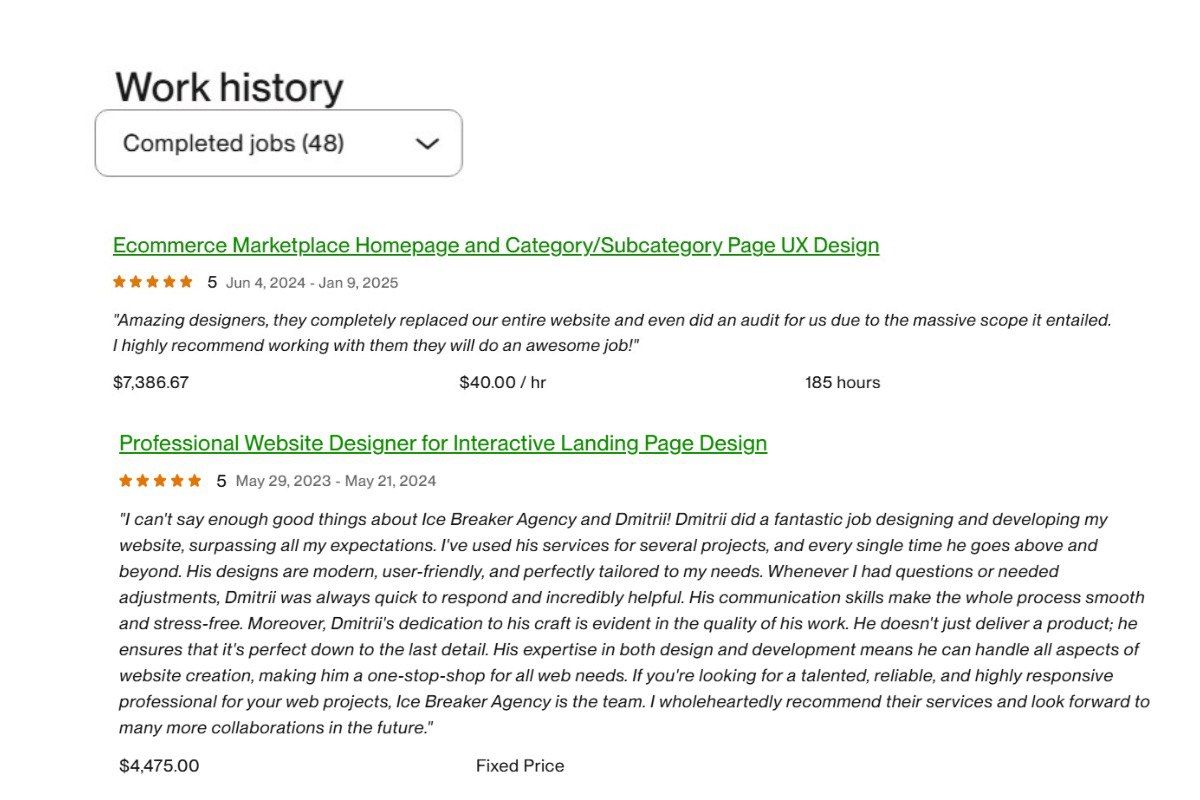Click the dropdown chevron arrow icon
This screenshot has height=800, width=1200.
pos(427,144)
